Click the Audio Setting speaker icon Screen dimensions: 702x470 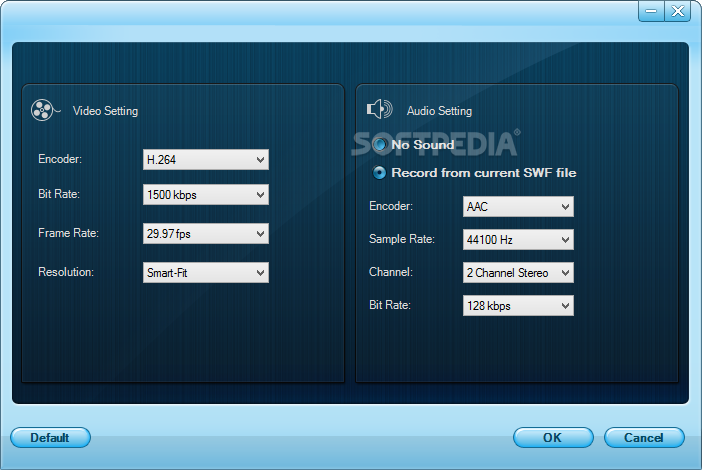(x=380, y=109)
